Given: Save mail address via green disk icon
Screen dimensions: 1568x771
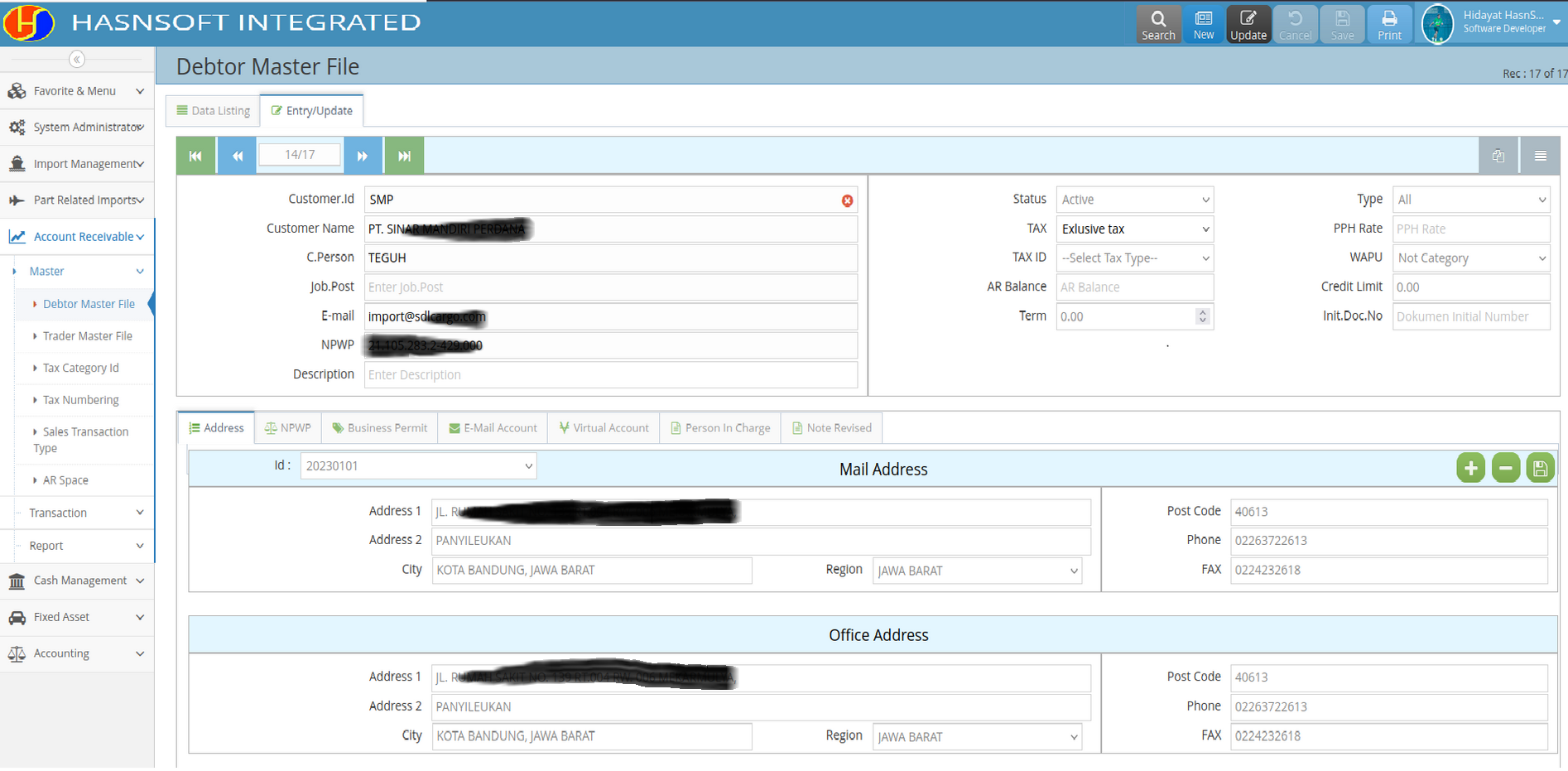Looking at the screenshot, I should coord(1540,467).
